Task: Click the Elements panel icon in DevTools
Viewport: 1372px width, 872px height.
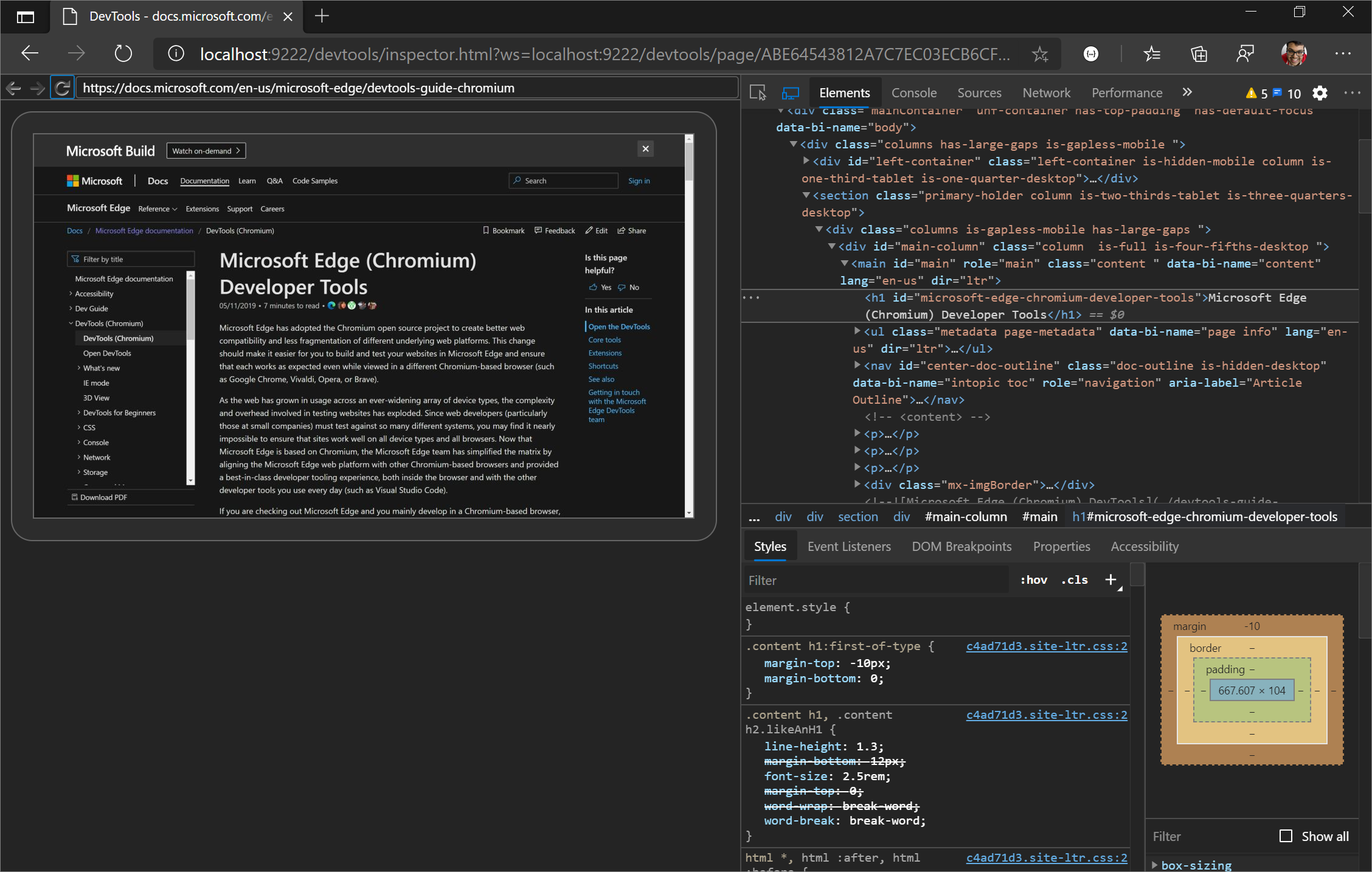Action: [x=843, y=91]
